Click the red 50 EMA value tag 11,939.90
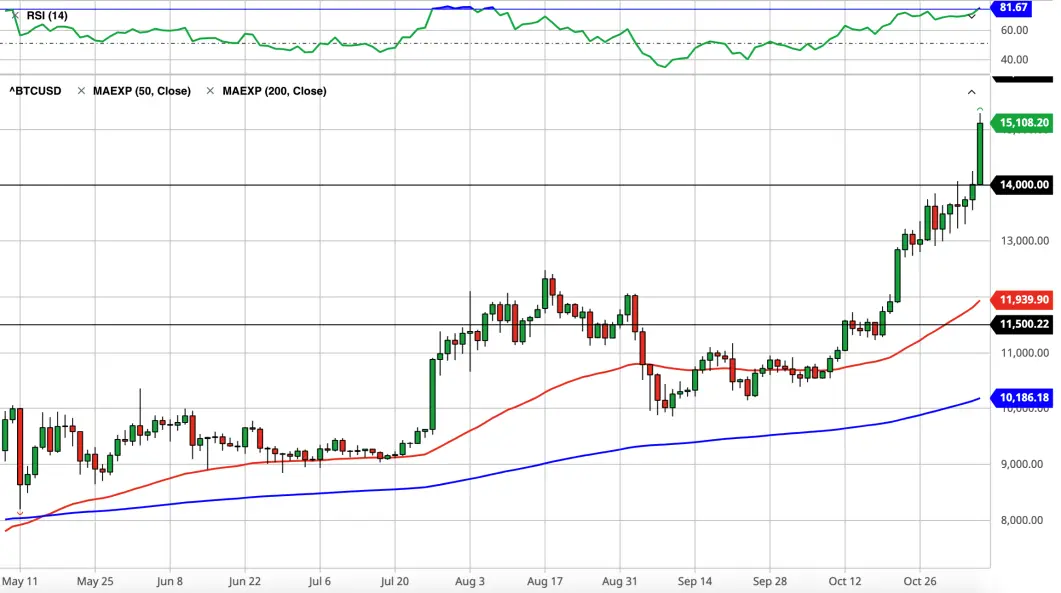The width and height of the screenshot is (1061, 593). click(x=1022, y=299)
